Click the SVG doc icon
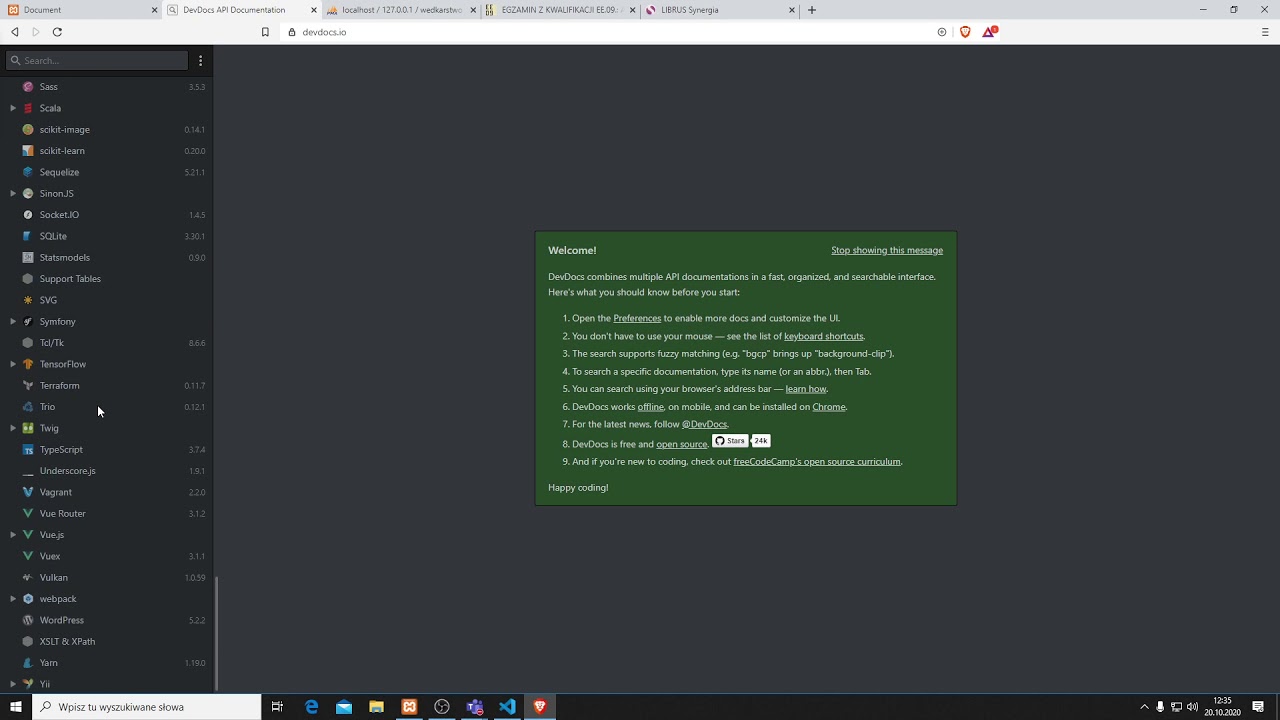 pos(28,300)
